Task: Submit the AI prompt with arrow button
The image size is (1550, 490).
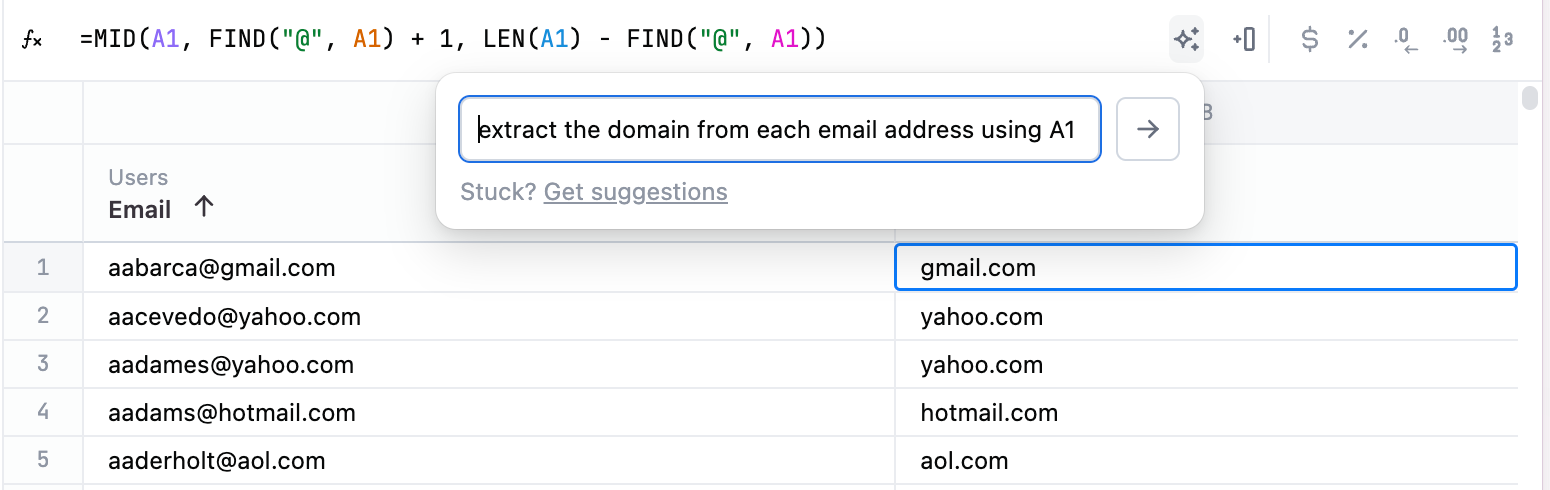Action: 1148,129
